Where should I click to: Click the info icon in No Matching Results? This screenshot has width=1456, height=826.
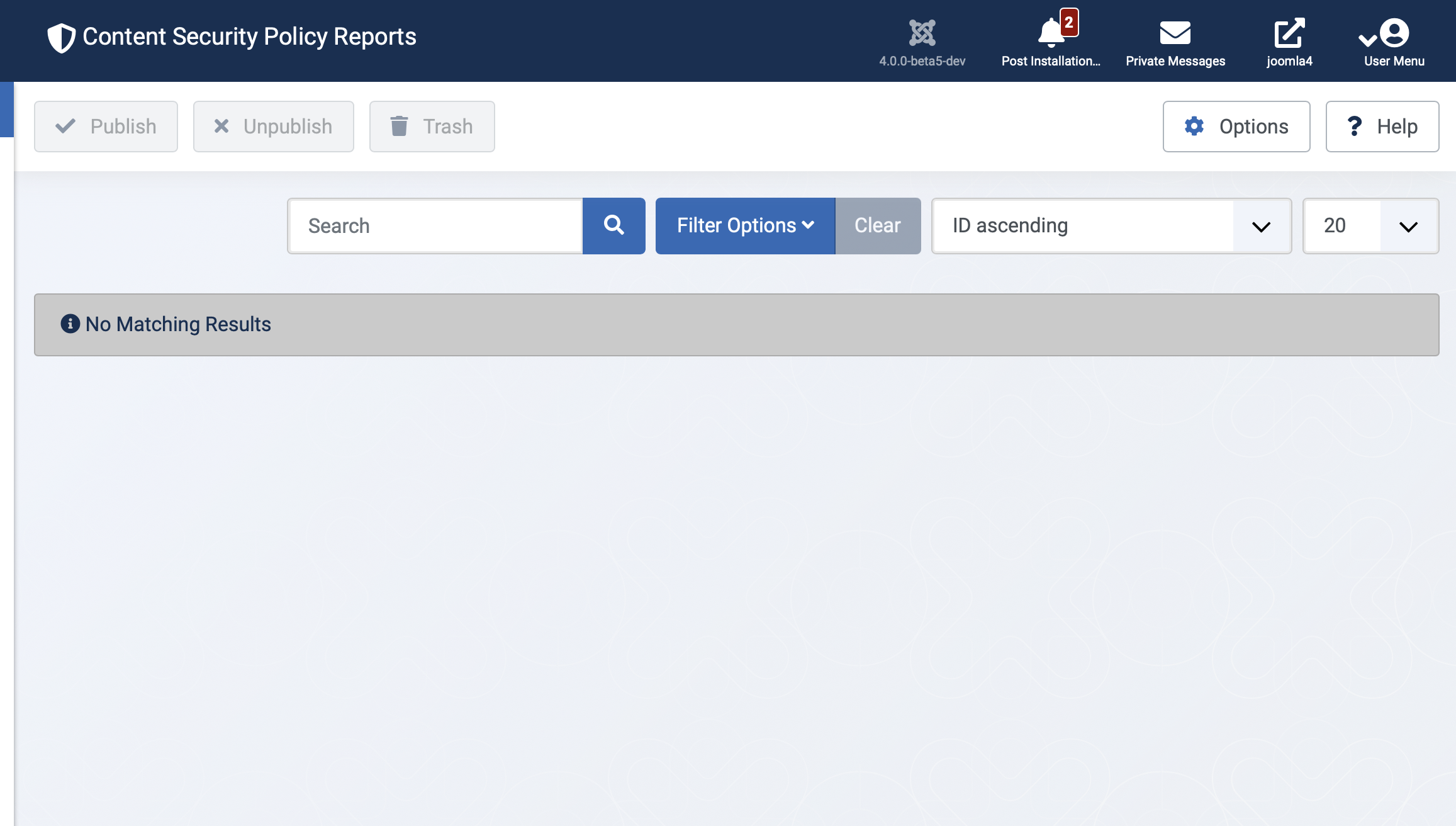pos(70,324)
